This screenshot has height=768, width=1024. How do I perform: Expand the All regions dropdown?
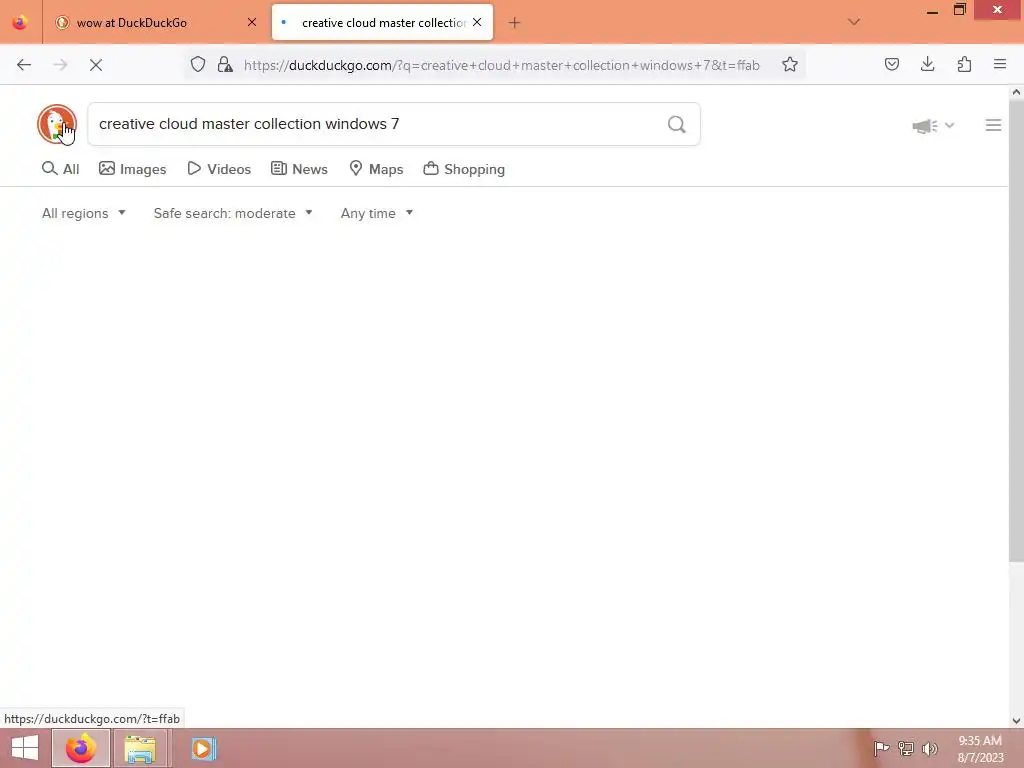84,213
